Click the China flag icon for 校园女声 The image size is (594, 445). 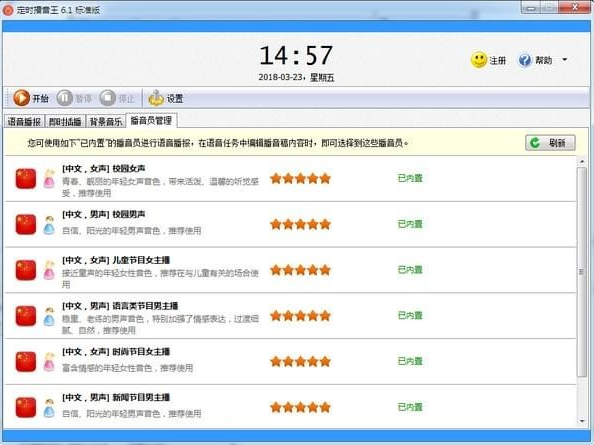coord(26,178)
